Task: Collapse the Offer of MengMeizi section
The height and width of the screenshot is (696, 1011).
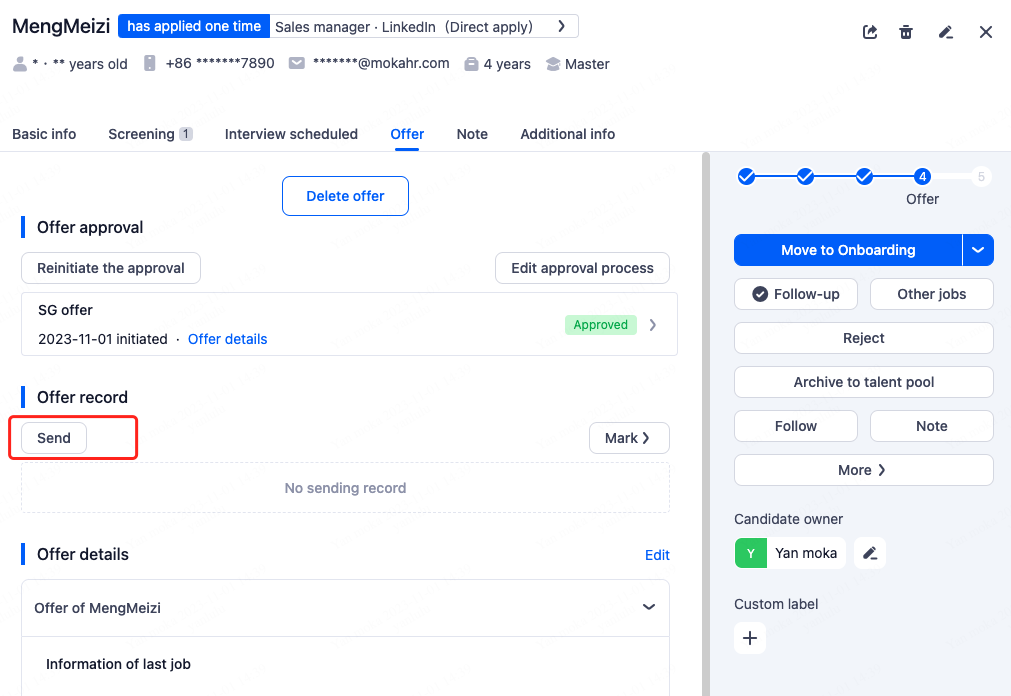Action: coord(649,607)
